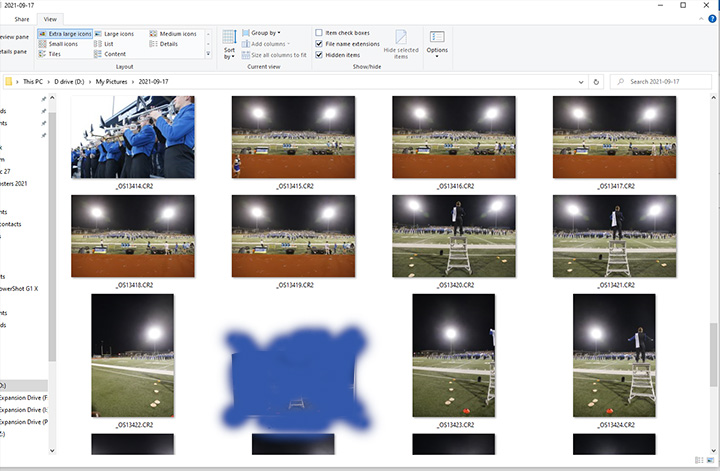Click in the Search 2021-09-17 field
The width and height of the screenshot is (720, 471).
[x=662, y=82]
